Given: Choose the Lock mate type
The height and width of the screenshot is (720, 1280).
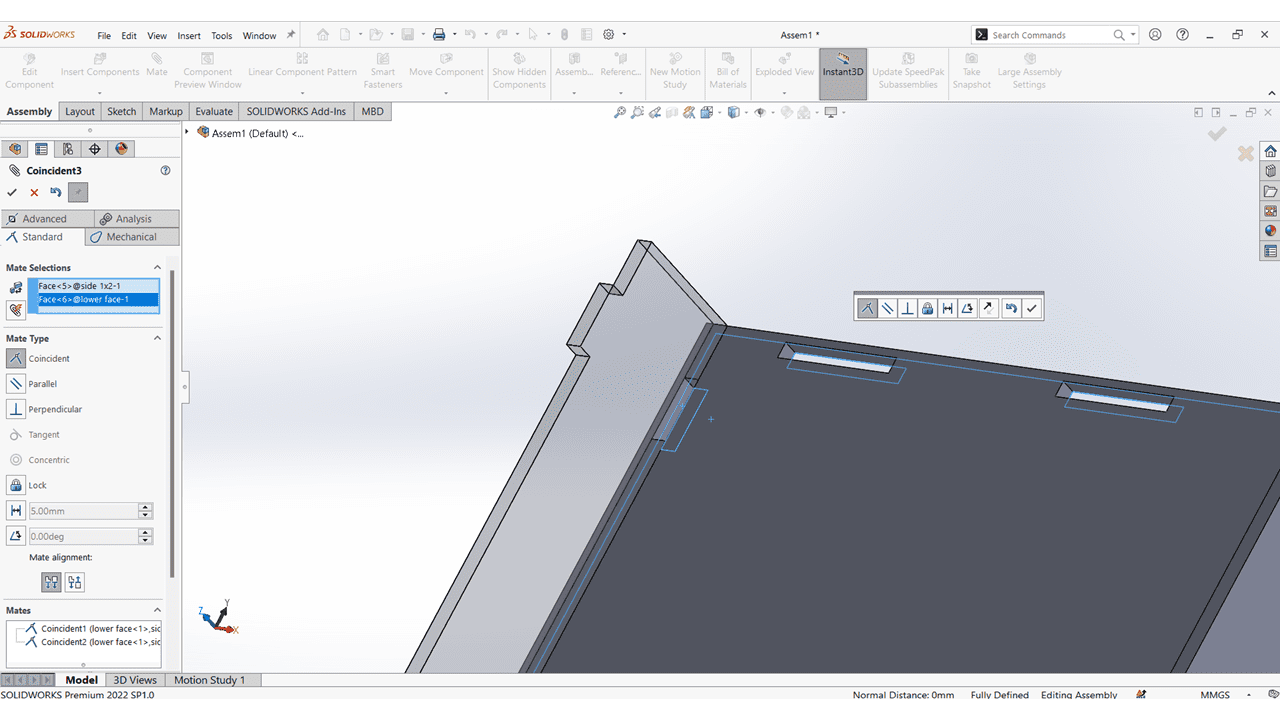Looking at the screenshot, I should (x=16, y=485).
